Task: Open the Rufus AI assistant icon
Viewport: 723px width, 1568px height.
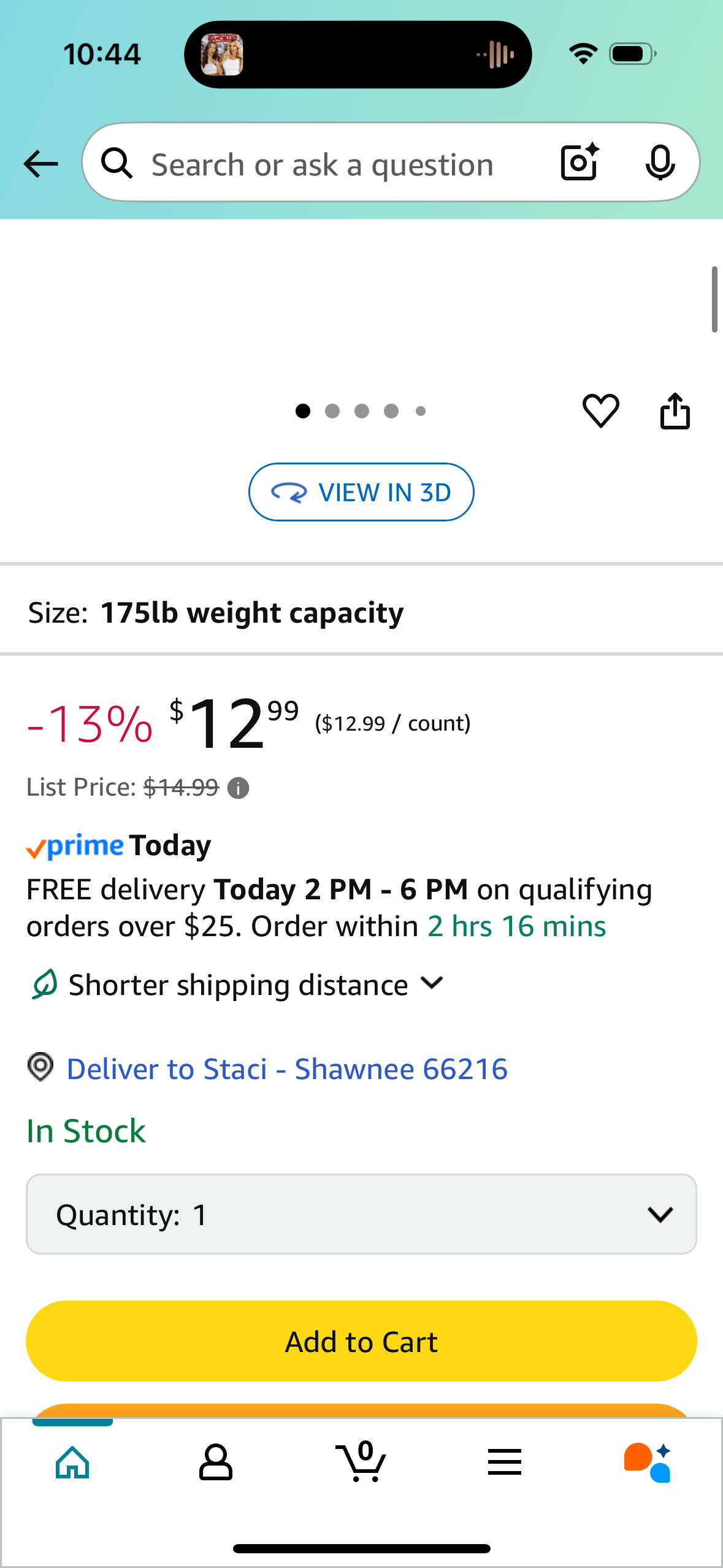Action: click(648, 1462)
